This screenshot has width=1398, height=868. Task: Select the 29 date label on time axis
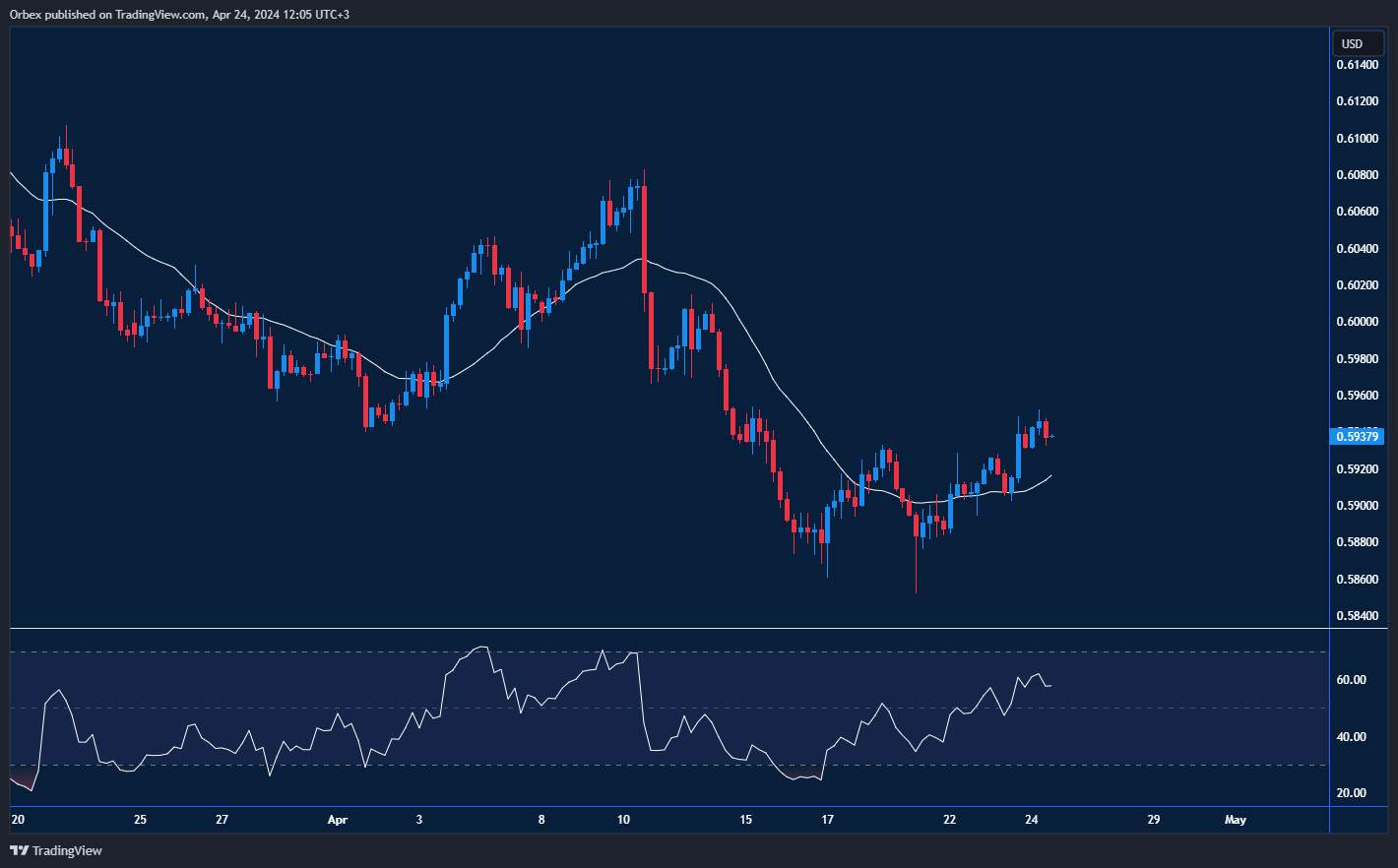tap(1154, 820)
